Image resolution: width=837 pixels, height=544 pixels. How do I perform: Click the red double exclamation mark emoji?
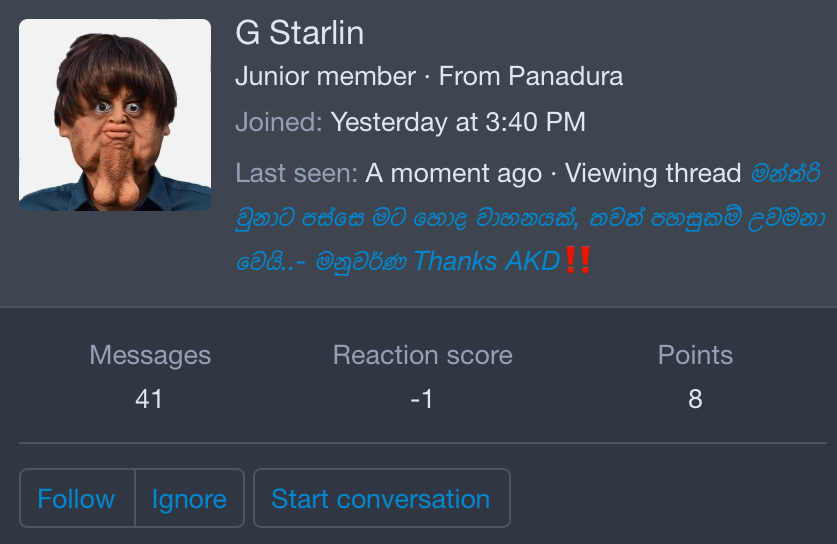(578, 261)
